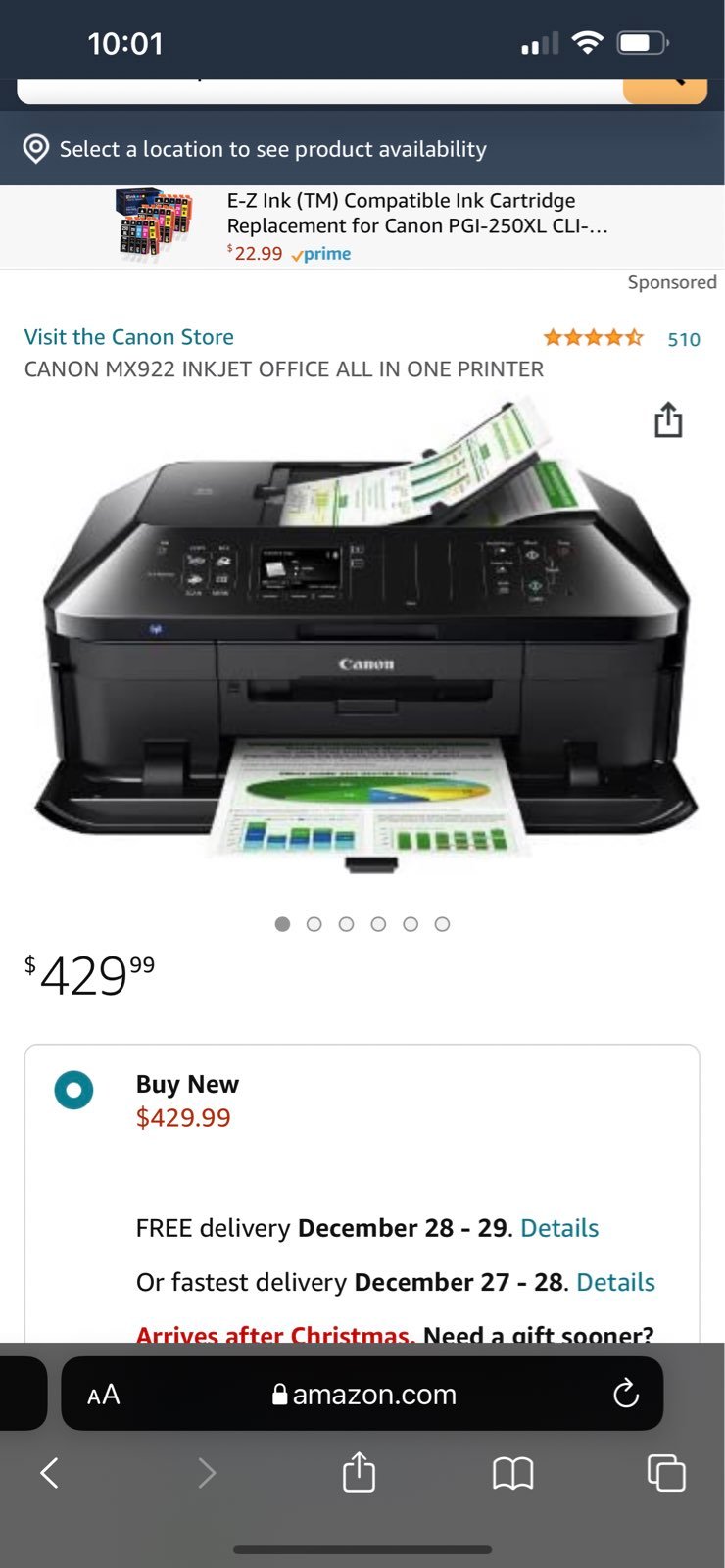Tap the star rating display
725x1568 pixels.
click(x=594, y=338)
